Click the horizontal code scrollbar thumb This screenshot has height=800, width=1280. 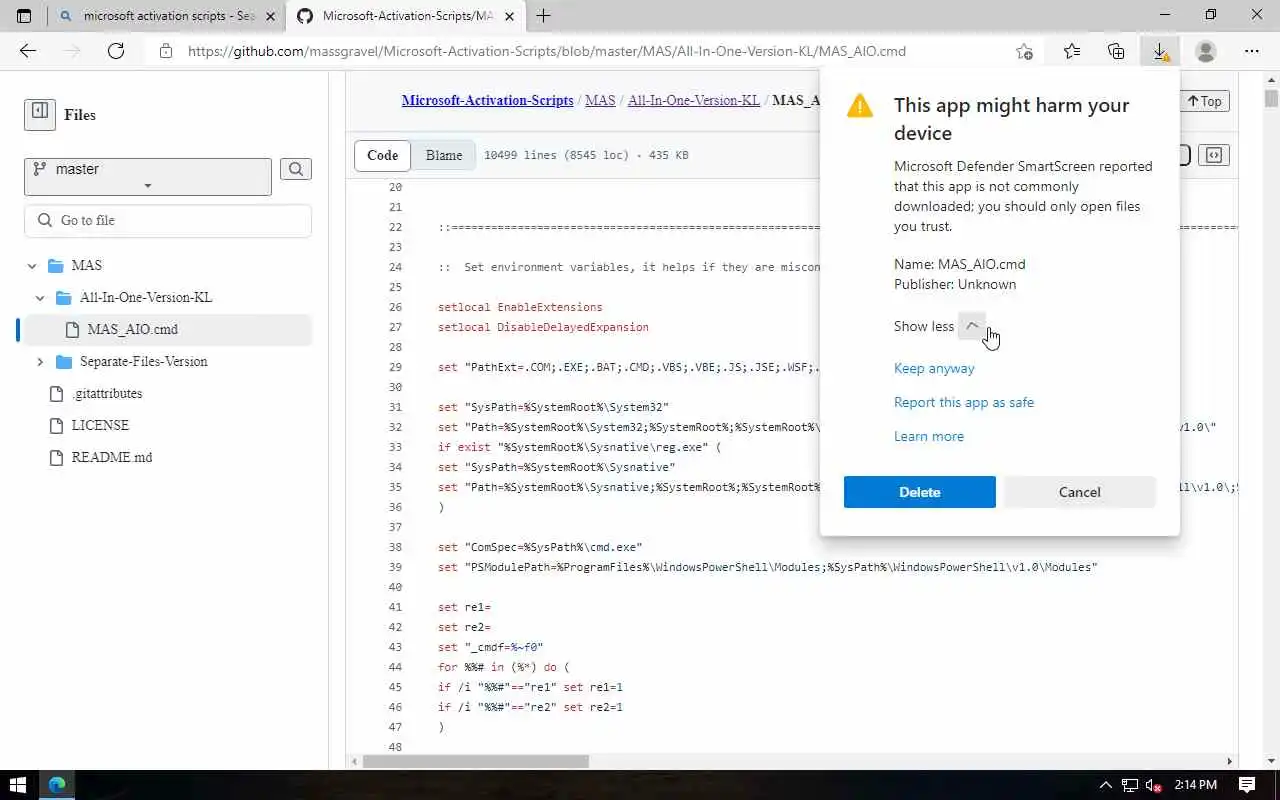pyautogui.click(x=476, y=761)
